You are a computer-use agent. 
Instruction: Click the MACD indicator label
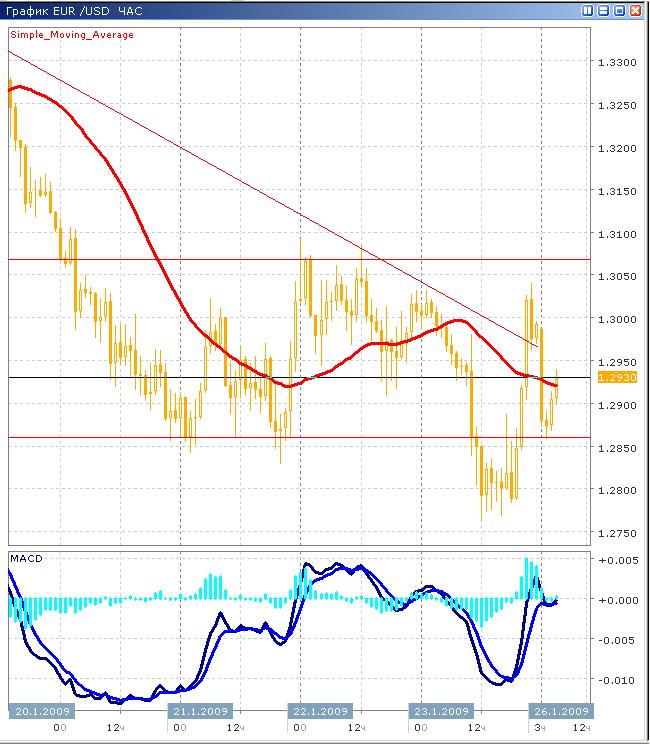pos(25,557)
